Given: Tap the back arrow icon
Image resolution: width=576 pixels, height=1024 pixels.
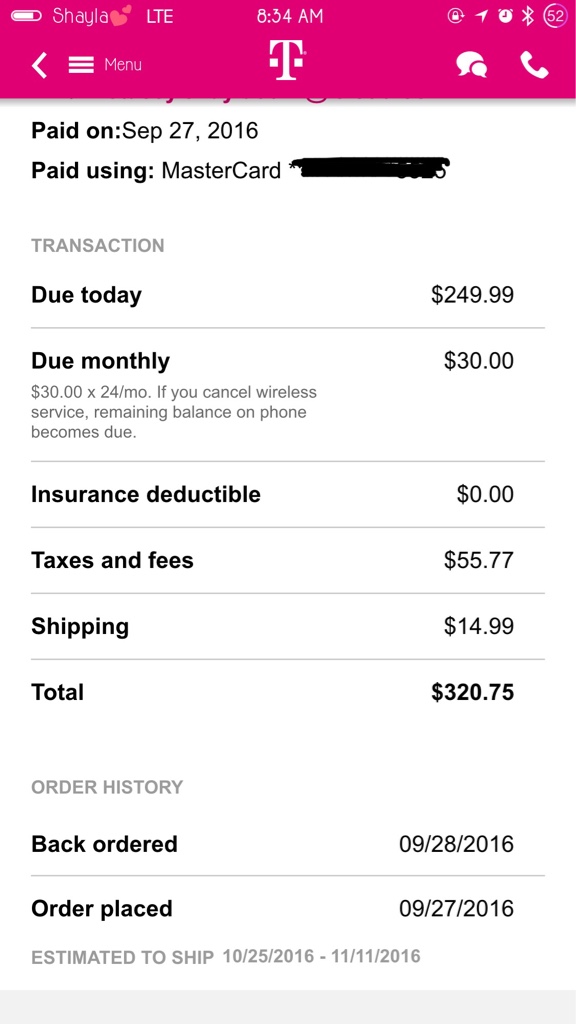Looking at the screenshot, I should (x=40, y=65).
